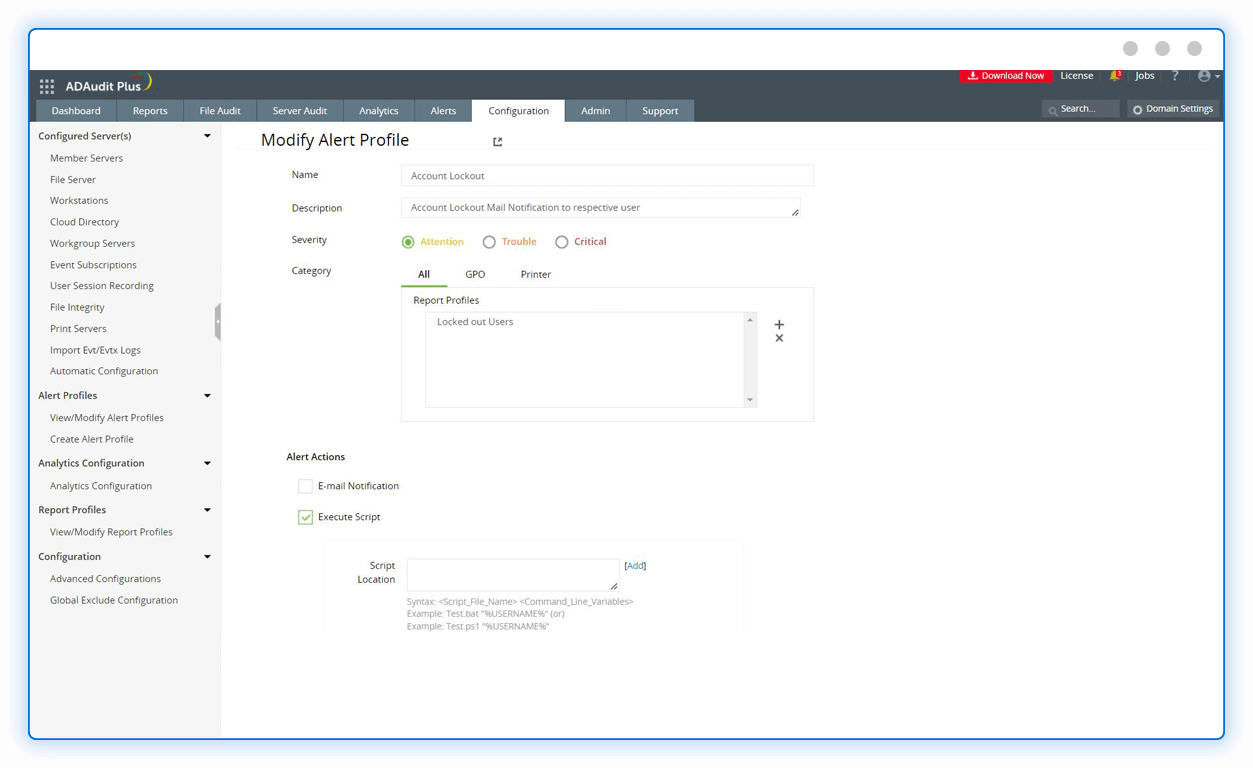The image size is (1253, 768).
Task: Open the user account avatar menu
Action: pyautogui.click(x=1208, y=76)
